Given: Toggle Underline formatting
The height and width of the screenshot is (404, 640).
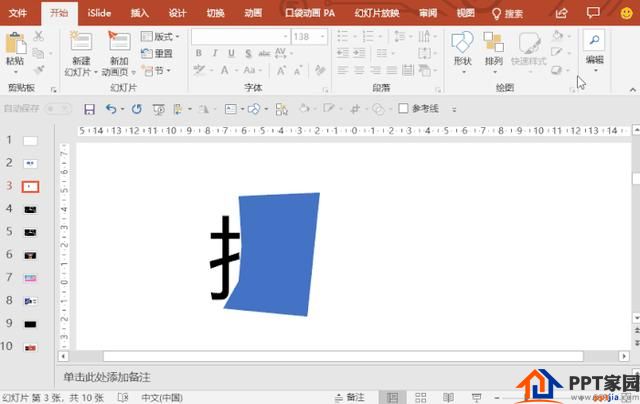Looking at the screenshot, I should pyautogui.click(x=231, y=53).
